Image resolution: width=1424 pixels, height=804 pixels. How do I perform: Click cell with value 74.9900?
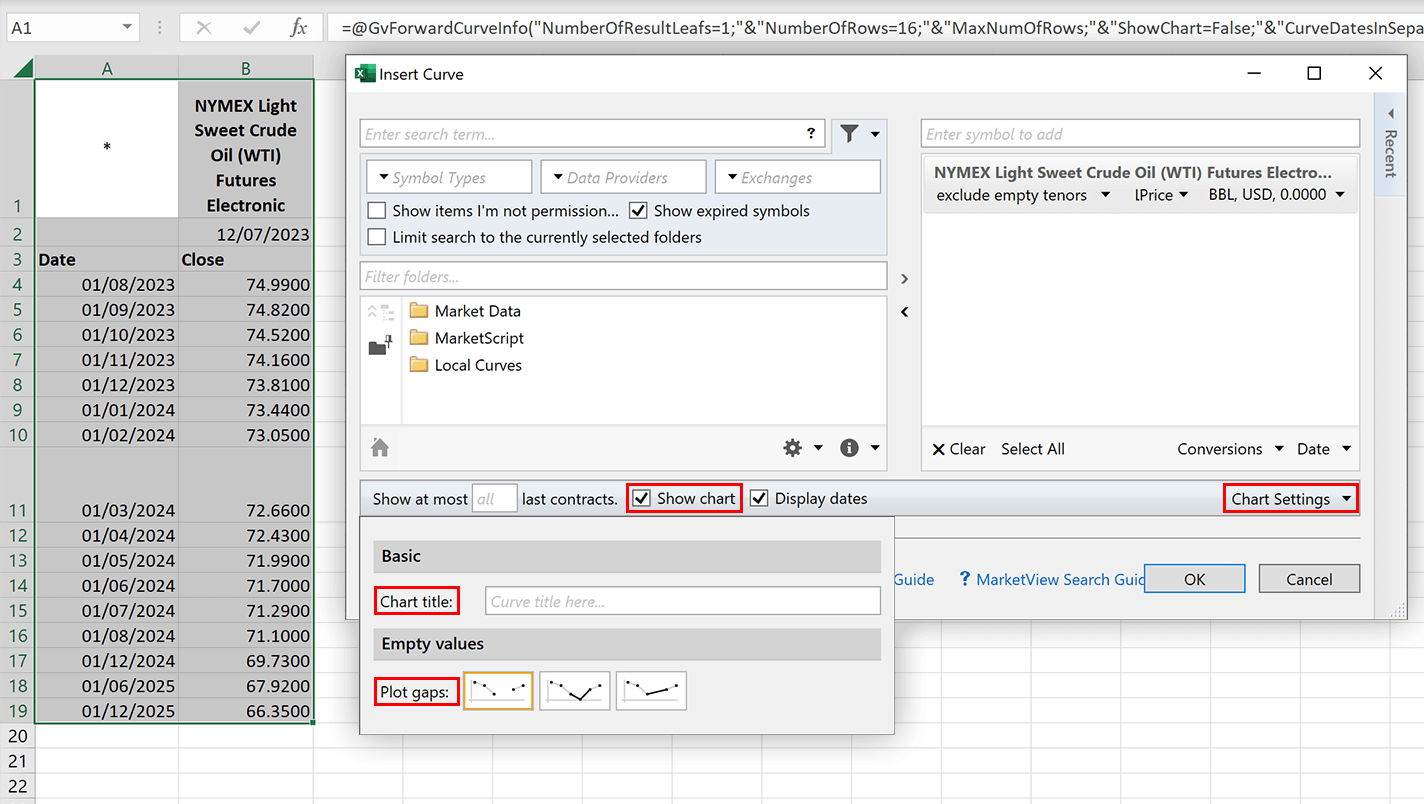click(x=246, y=284)
